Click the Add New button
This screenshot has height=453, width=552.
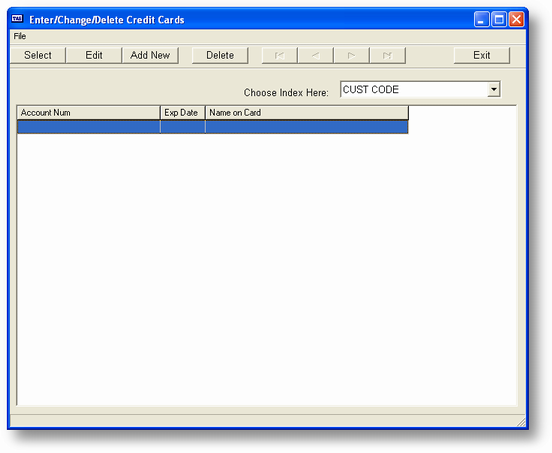click(150, 55)
